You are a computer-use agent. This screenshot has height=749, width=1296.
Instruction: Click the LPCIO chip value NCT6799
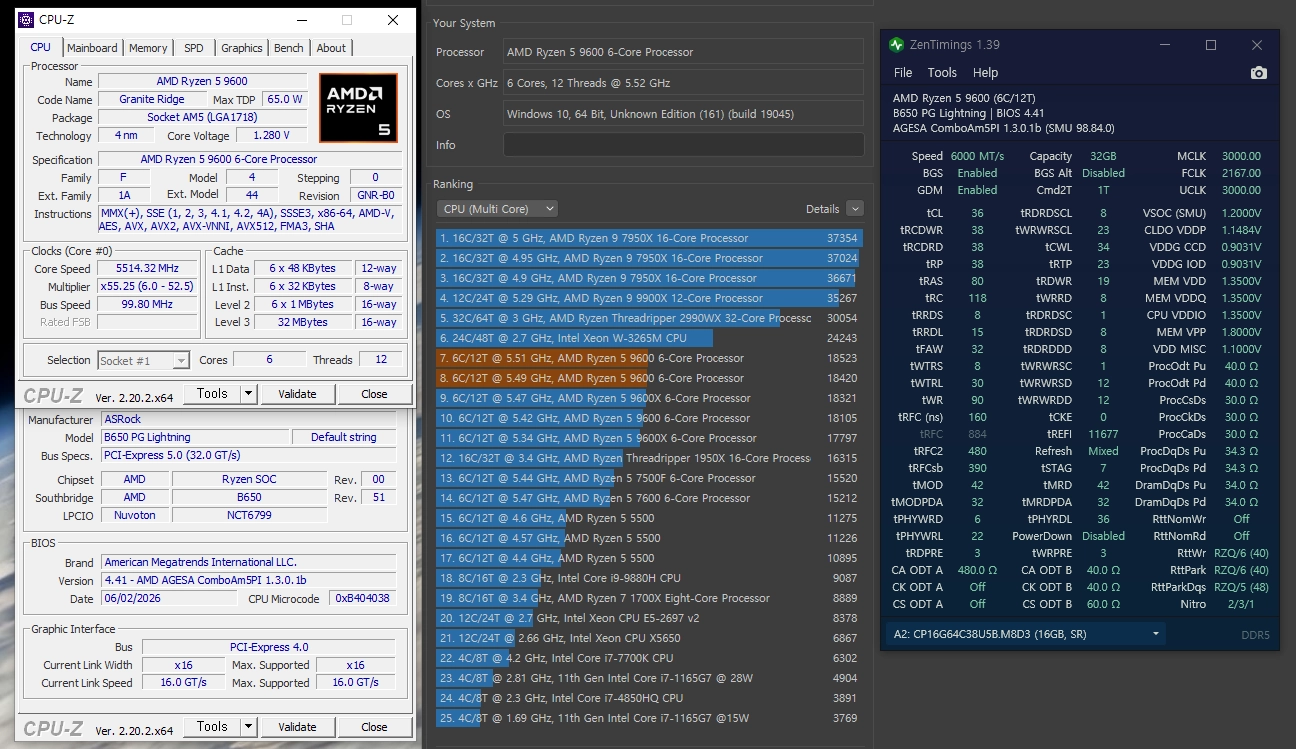[x=249, y=516]
